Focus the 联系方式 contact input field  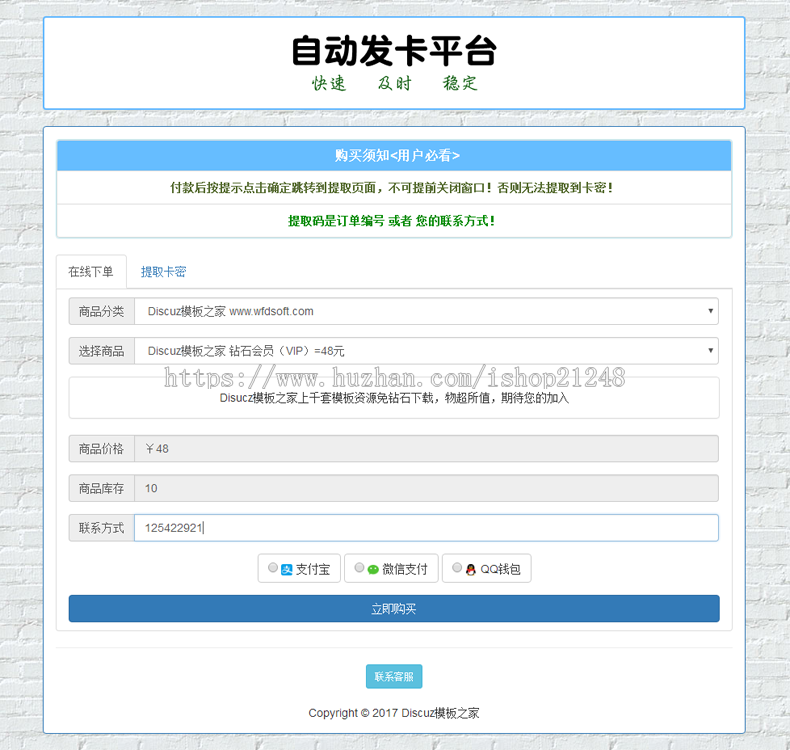point(426,528)
